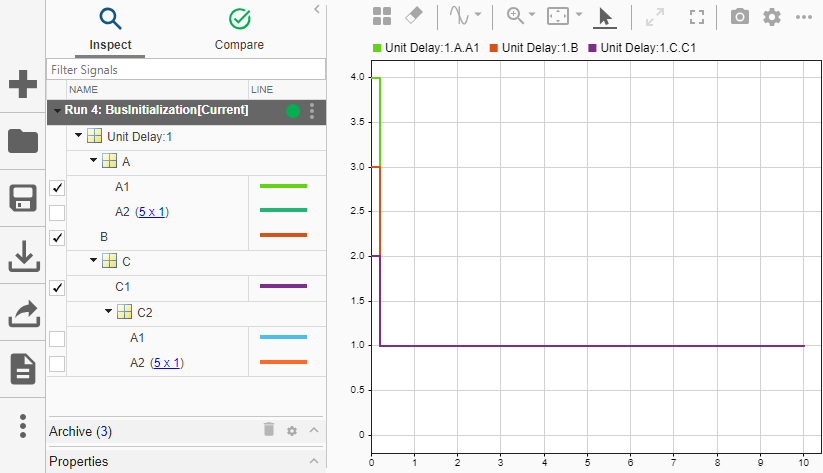
Task: Open the A2 (5 x 1) link under A
Action: 152,212
